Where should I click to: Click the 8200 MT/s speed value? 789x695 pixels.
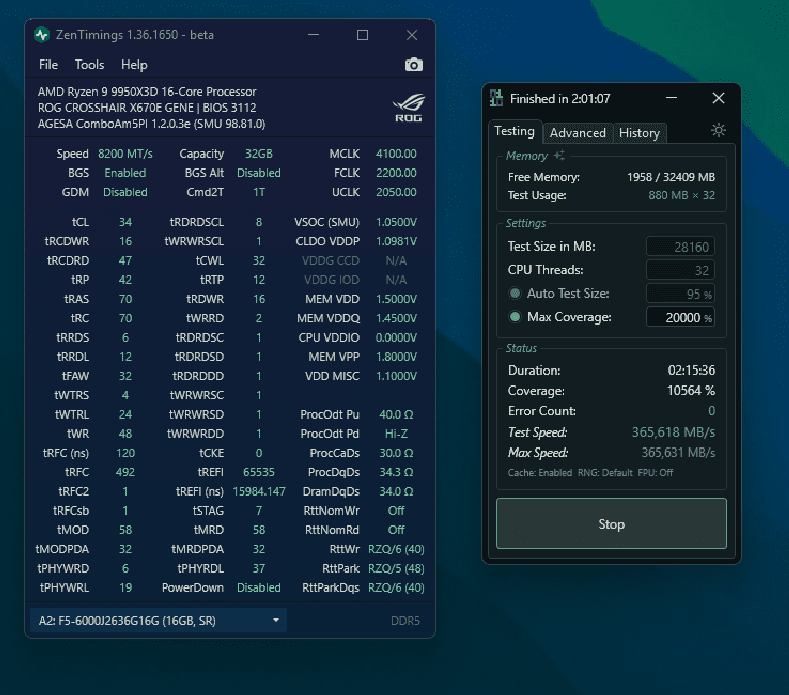tap(125, 153)
